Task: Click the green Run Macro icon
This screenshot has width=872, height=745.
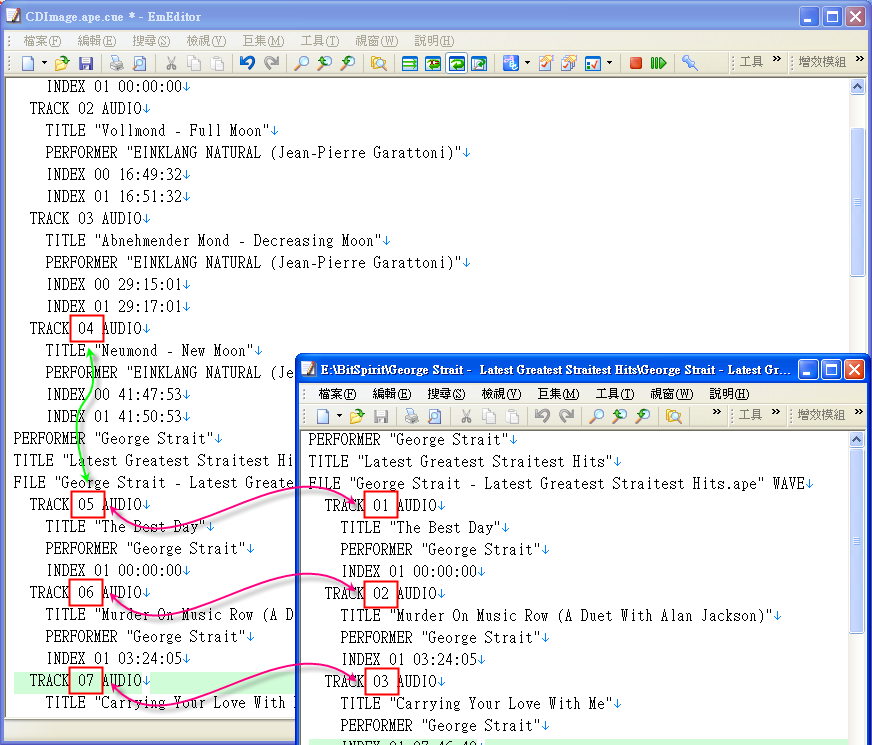Action: point(658,63)
